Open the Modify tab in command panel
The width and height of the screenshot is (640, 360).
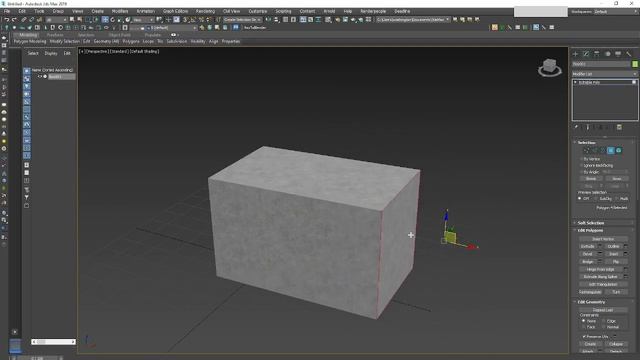click(586, 54)
